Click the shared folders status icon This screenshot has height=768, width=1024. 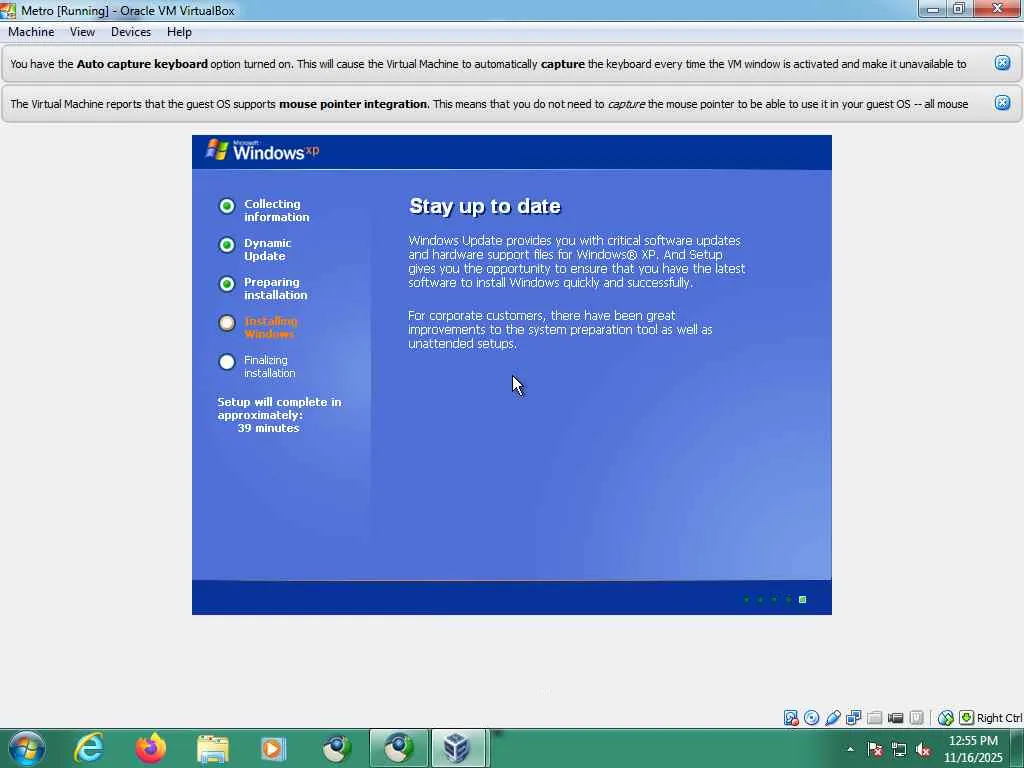(874, 718)
